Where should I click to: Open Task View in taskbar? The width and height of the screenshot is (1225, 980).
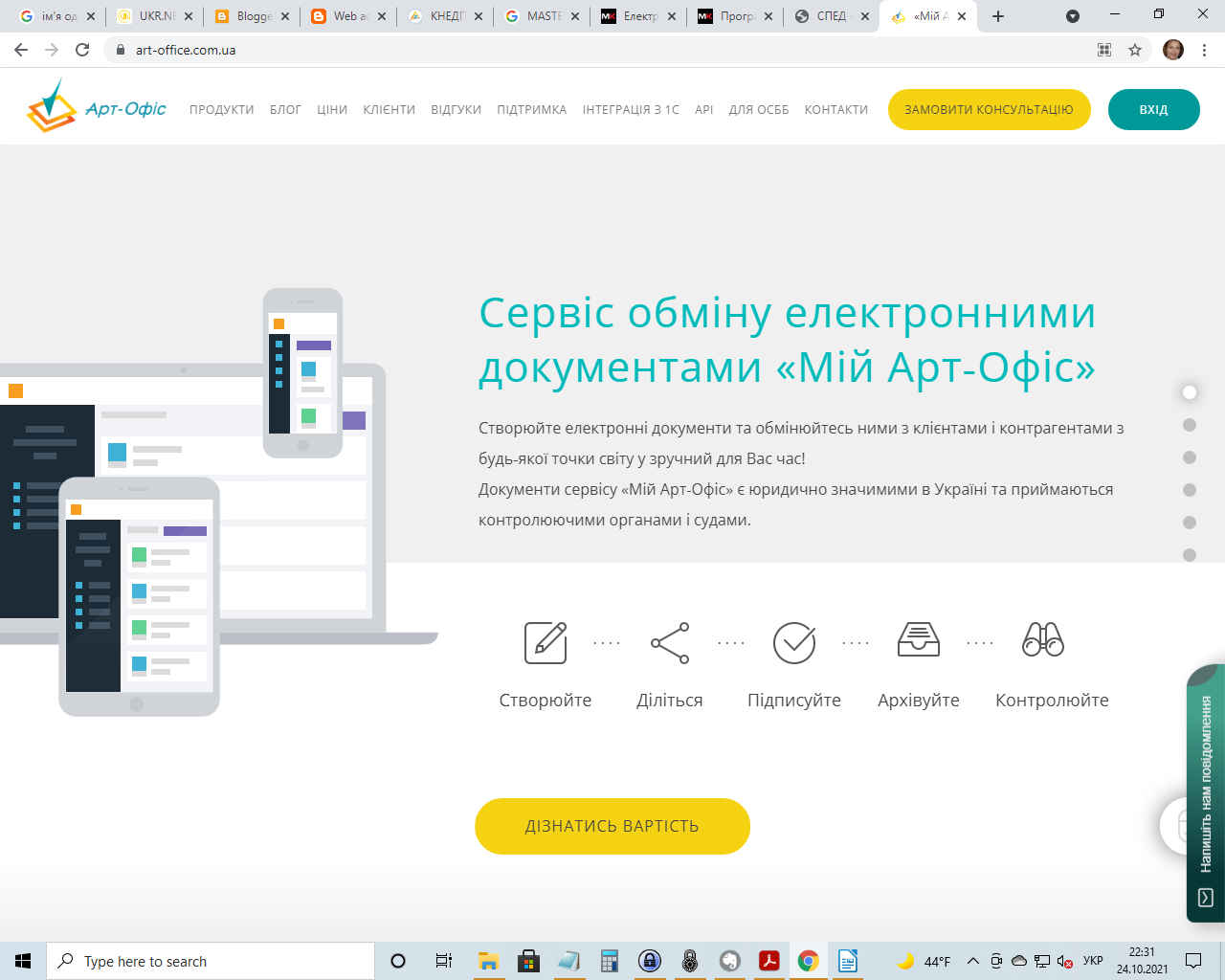[x=443, y=961]
